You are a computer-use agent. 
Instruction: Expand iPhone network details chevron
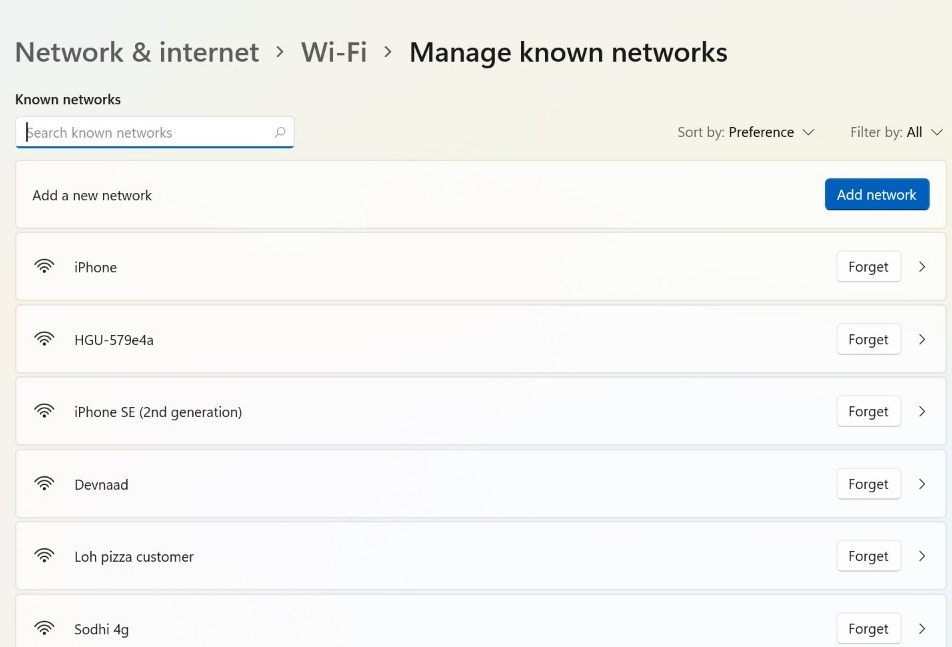click(922, 267)
